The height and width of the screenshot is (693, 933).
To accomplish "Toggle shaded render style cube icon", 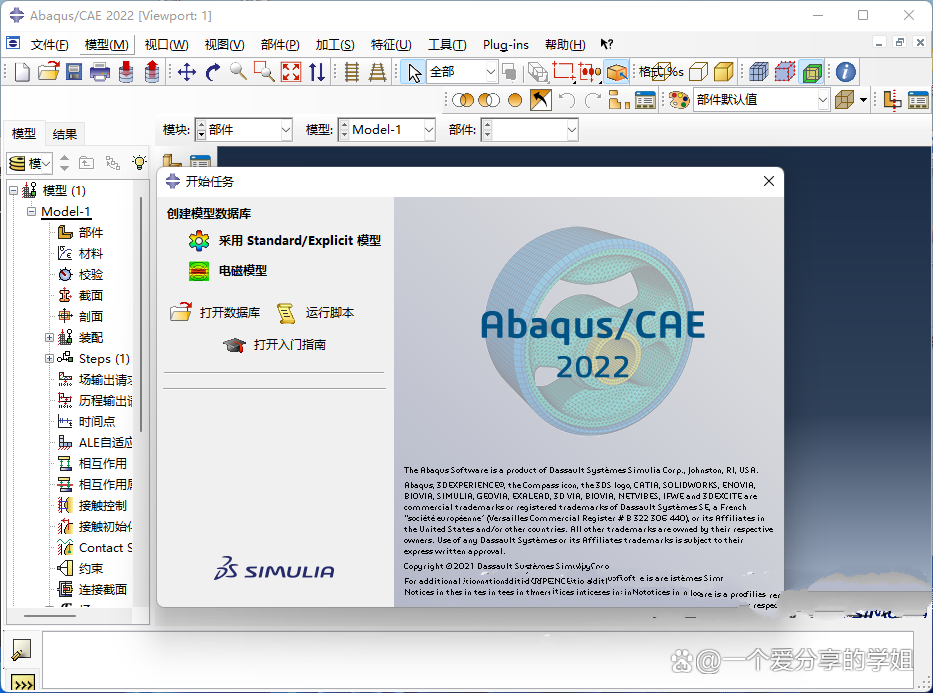I will (x=724, y=72).
